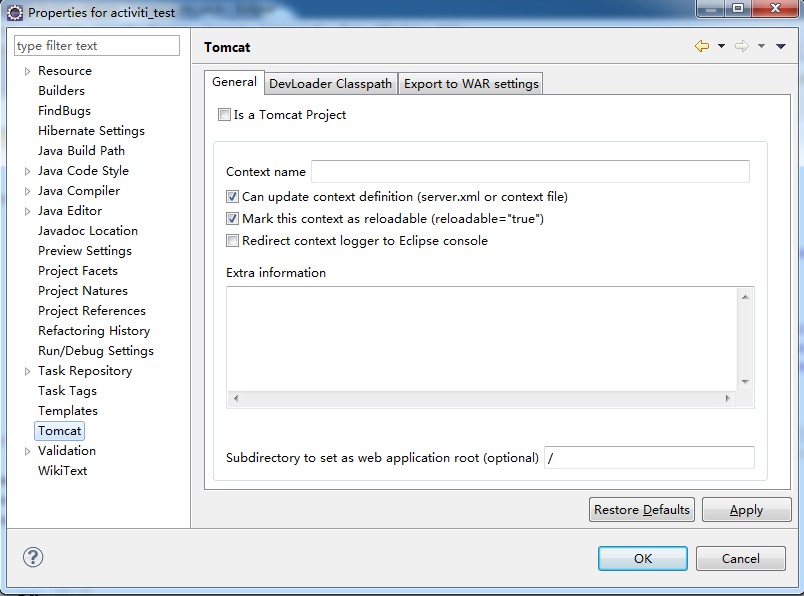Select Java Editor in the tree
The height and width of the screenshot is (596, 804).
coord(70,211)
